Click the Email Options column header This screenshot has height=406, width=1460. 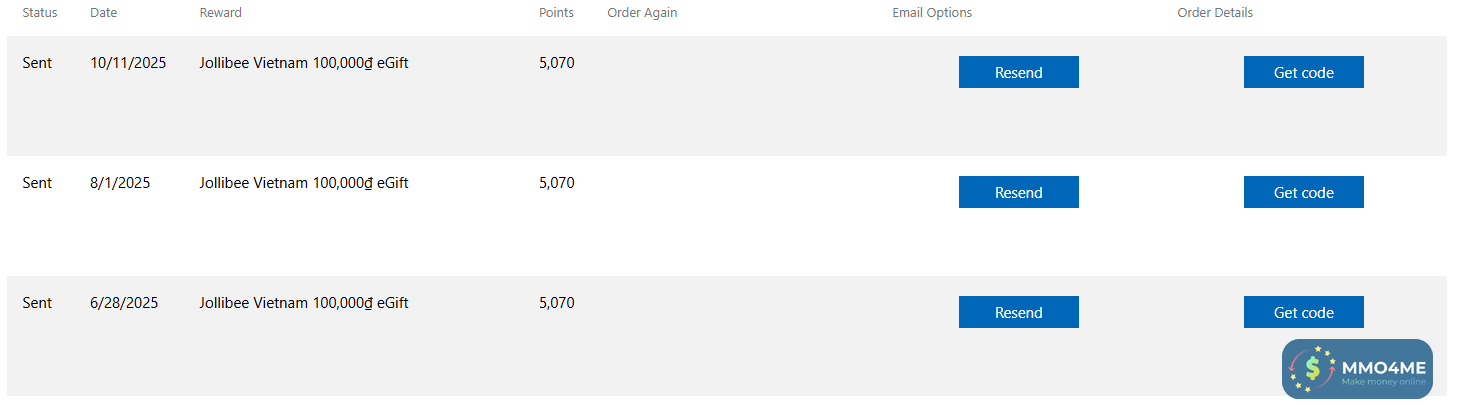pyautogui.click(x=932, y=13)
